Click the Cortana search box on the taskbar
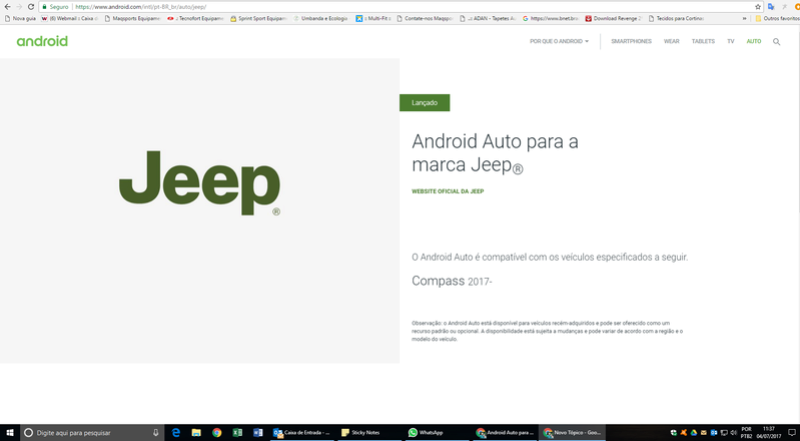Viewport: 800px width, 441px height. [x=92, y=433]
